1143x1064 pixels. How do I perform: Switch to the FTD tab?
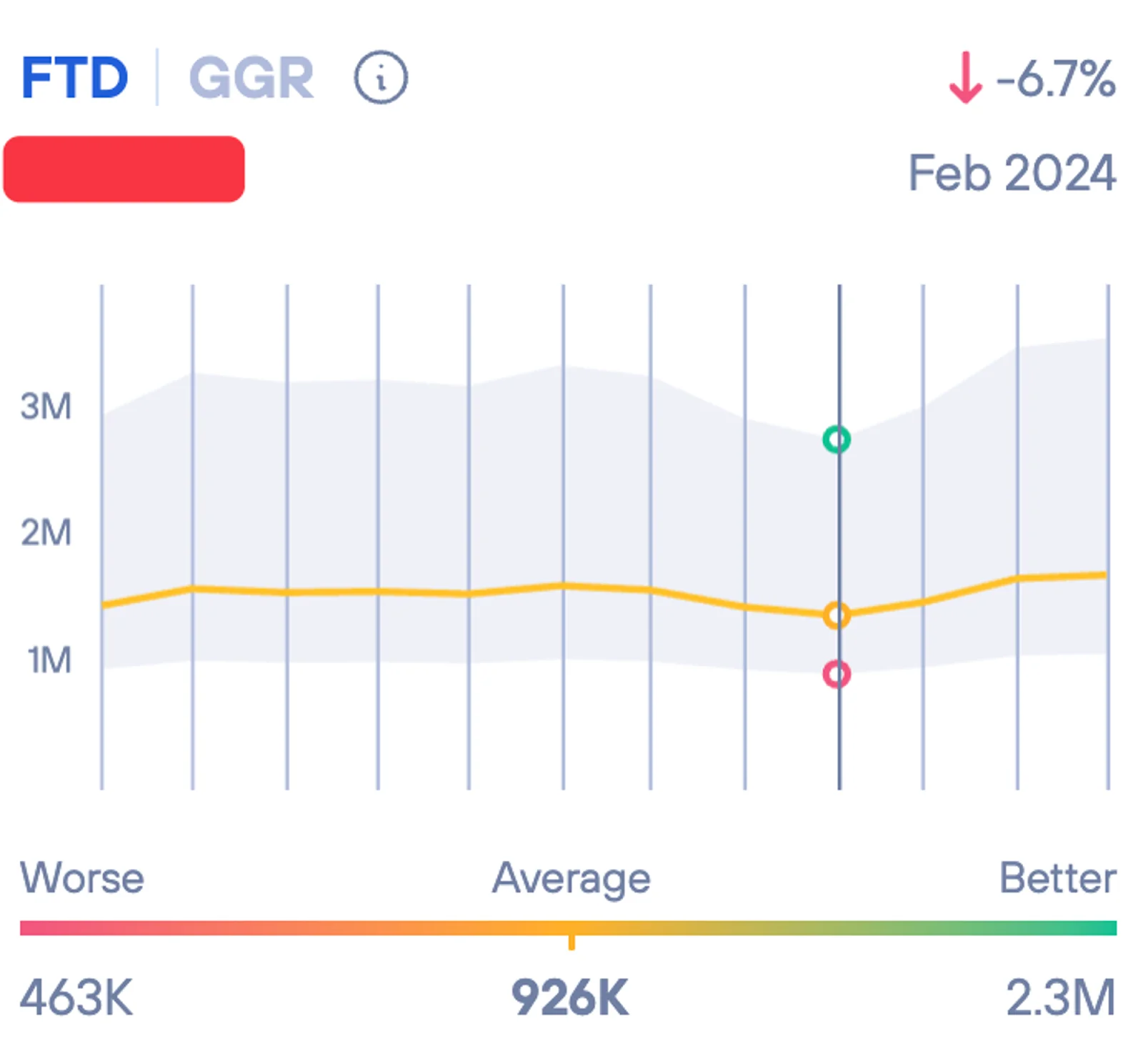pyautogui.click(x=75, y=79)
